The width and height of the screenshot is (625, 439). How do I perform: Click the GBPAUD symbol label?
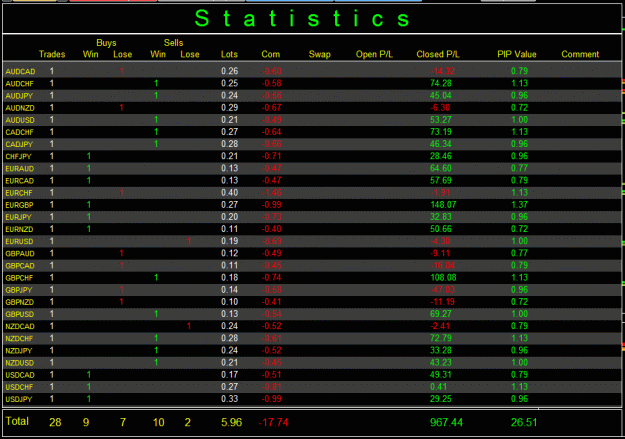pos(20,254)
